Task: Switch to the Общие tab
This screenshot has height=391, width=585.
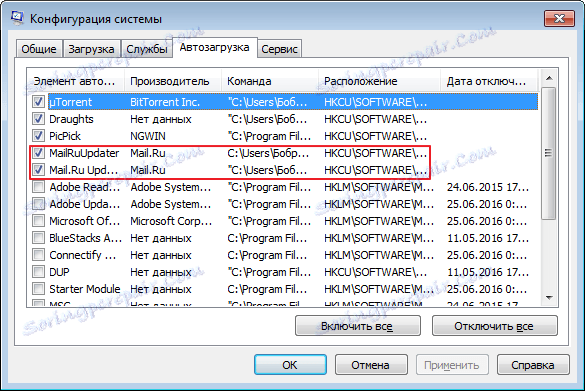Action: pos(39,49)
